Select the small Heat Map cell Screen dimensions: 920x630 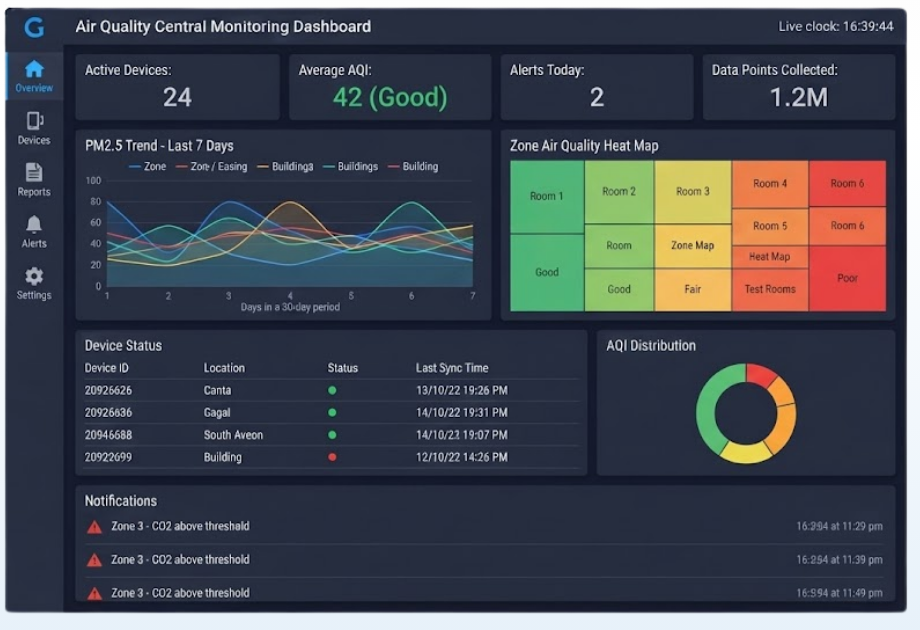pos(770,256)
